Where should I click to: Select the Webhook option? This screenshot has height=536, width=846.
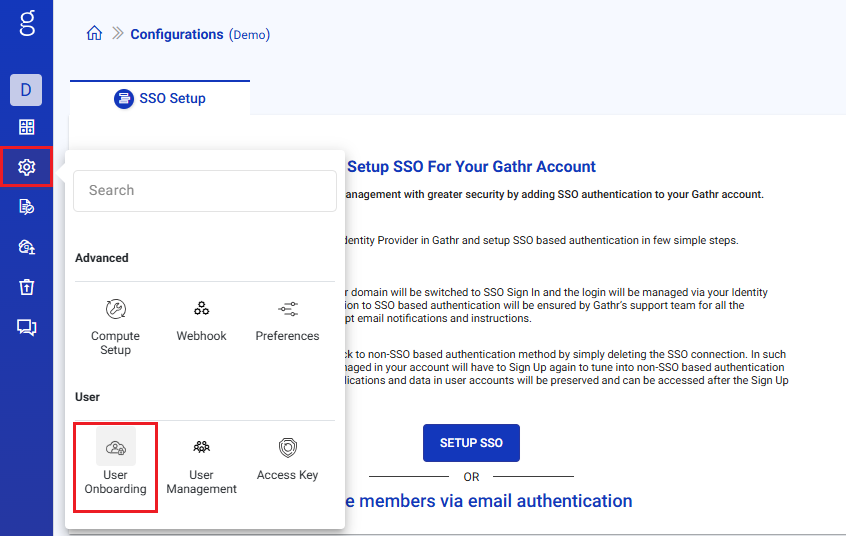pyautogui.click(x=202, y=320)
